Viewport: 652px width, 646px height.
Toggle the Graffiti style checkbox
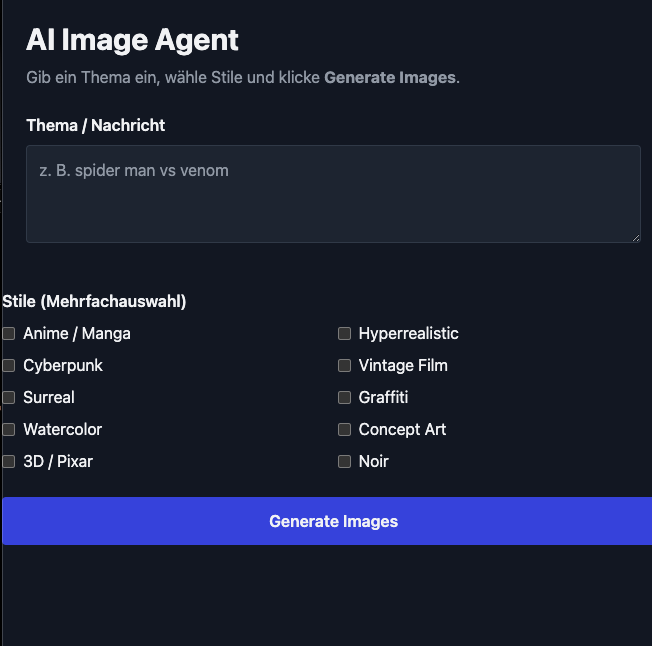(345, 397)
